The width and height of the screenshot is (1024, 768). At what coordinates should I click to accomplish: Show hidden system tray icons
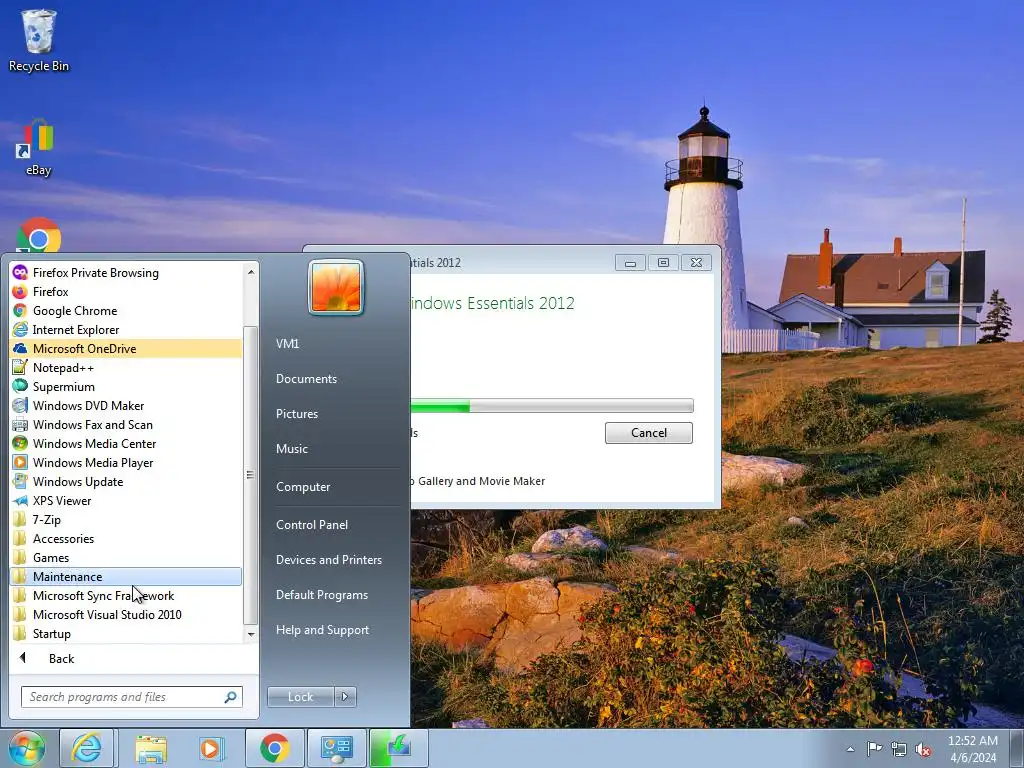point(850,749)
